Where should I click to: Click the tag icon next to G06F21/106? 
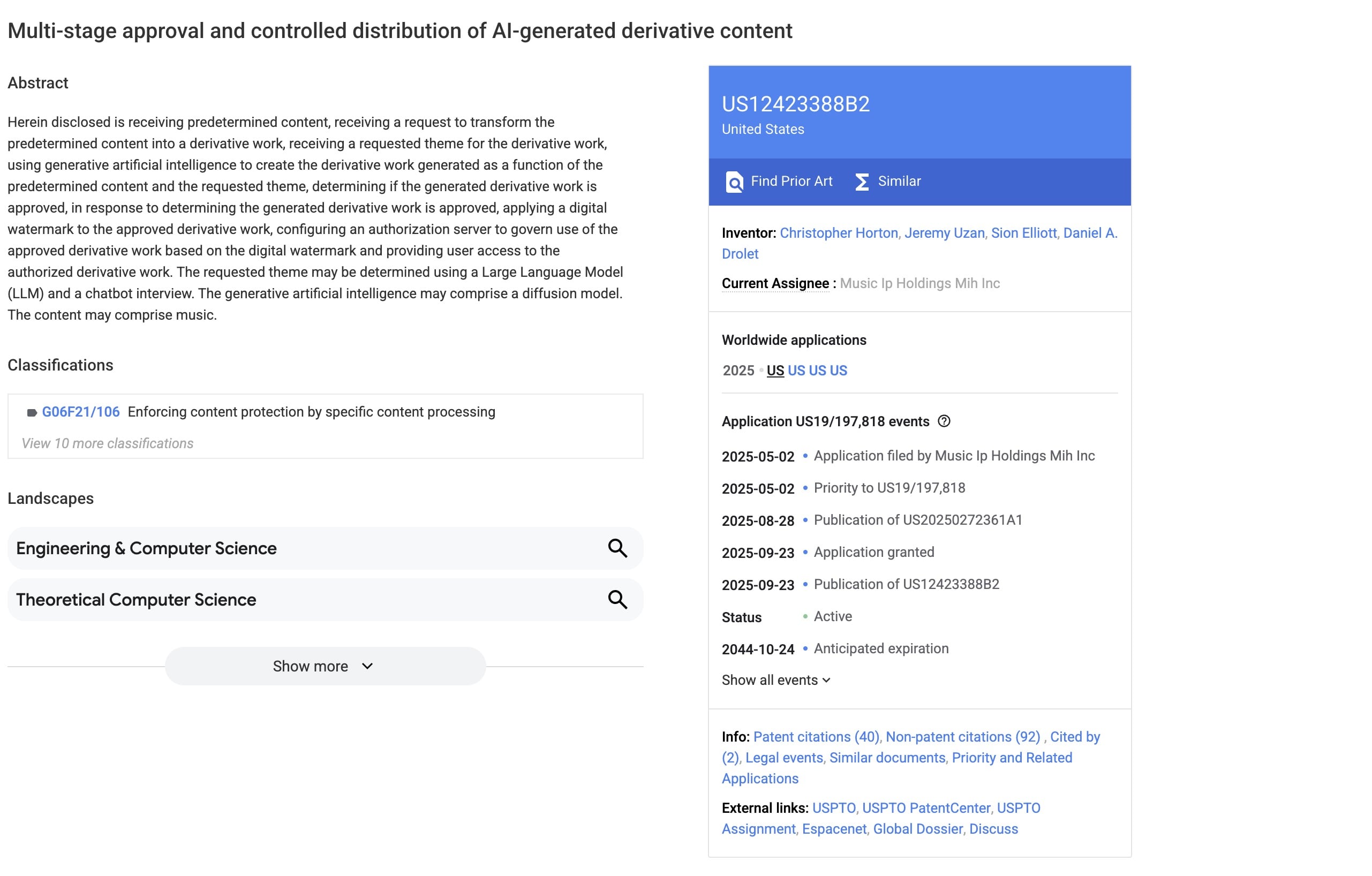pos(32,412)
